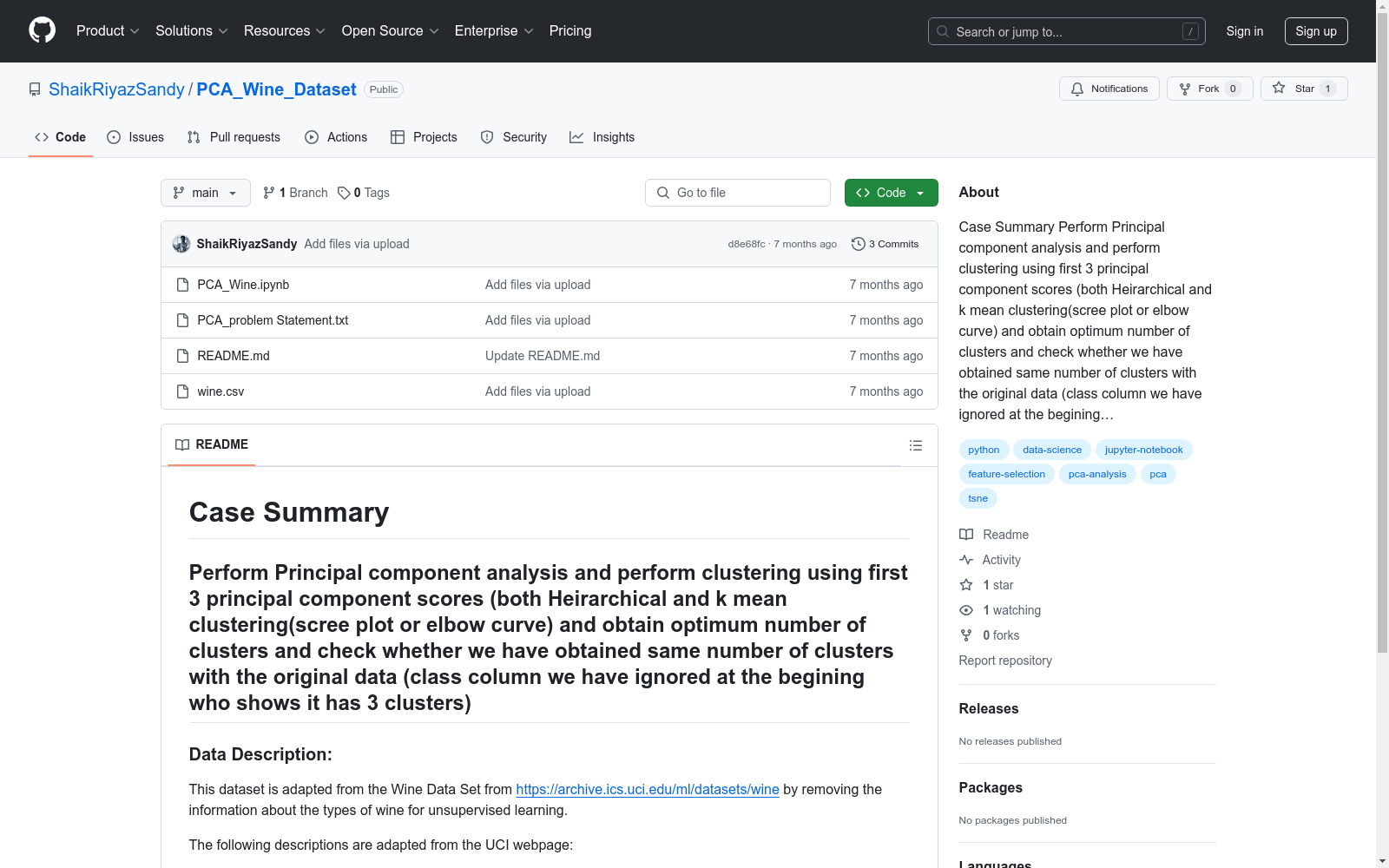
Task: Click the python topic tag
Action: pyautogui.click(x=984, y=450)
